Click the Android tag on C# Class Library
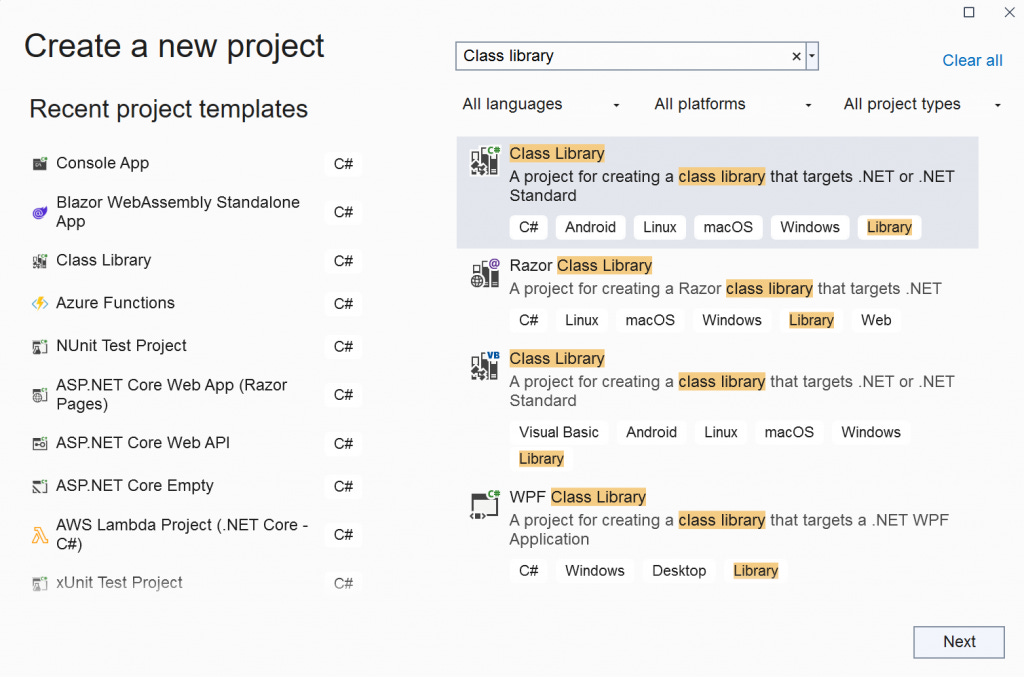 pyautogui.click(x=590, y=227)
